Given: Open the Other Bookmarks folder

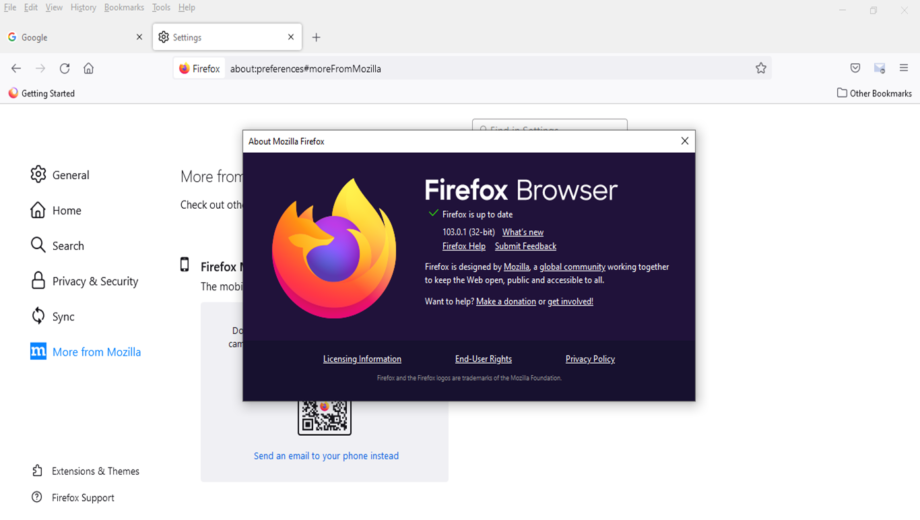Looking at the screenshot, I should click(x=874, y=93).
